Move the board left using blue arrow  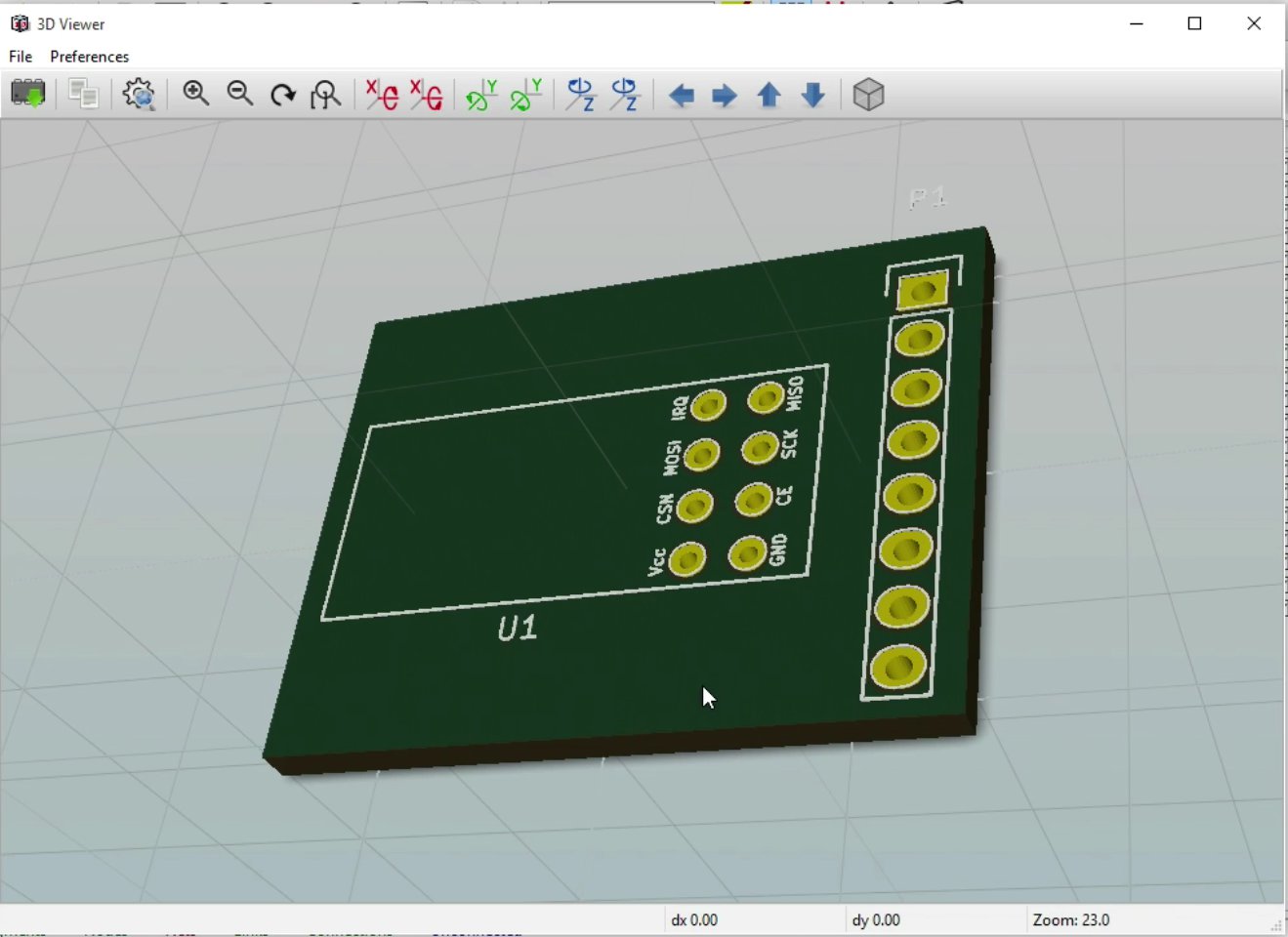(x=681, y=95)
